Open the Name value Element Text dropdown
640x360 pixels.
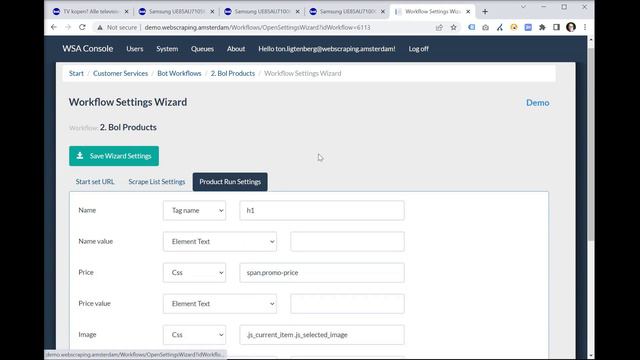tap(220, 242)
